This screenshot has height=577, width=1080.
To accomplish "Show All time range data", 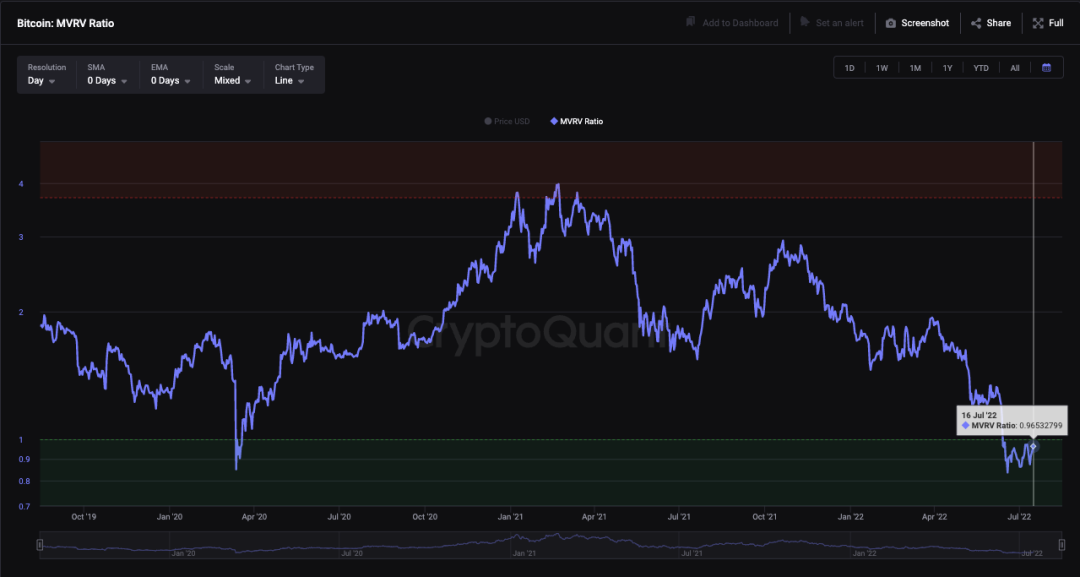I will (1014, 68).
